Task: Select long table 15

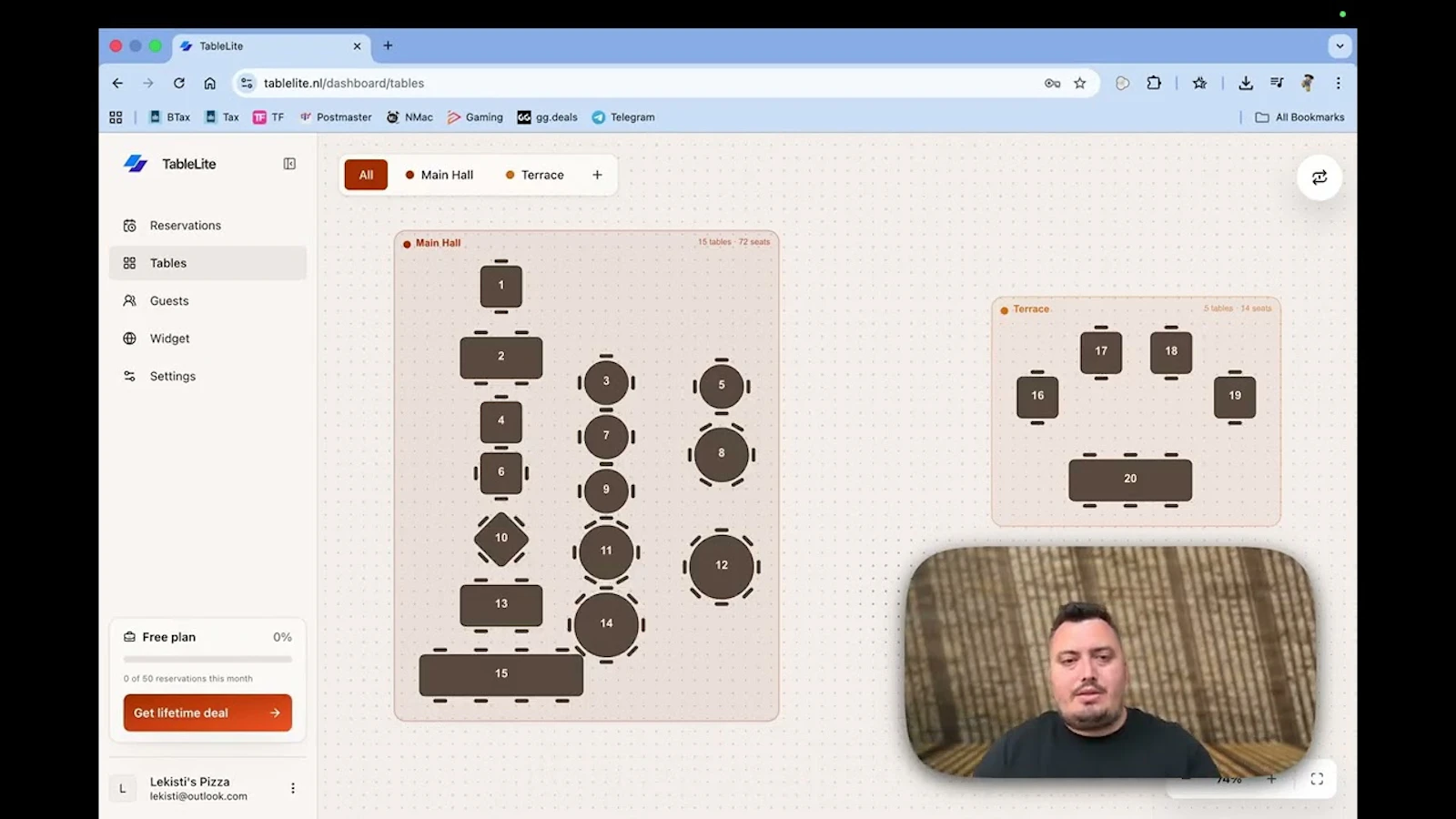Action: (501, 674)
